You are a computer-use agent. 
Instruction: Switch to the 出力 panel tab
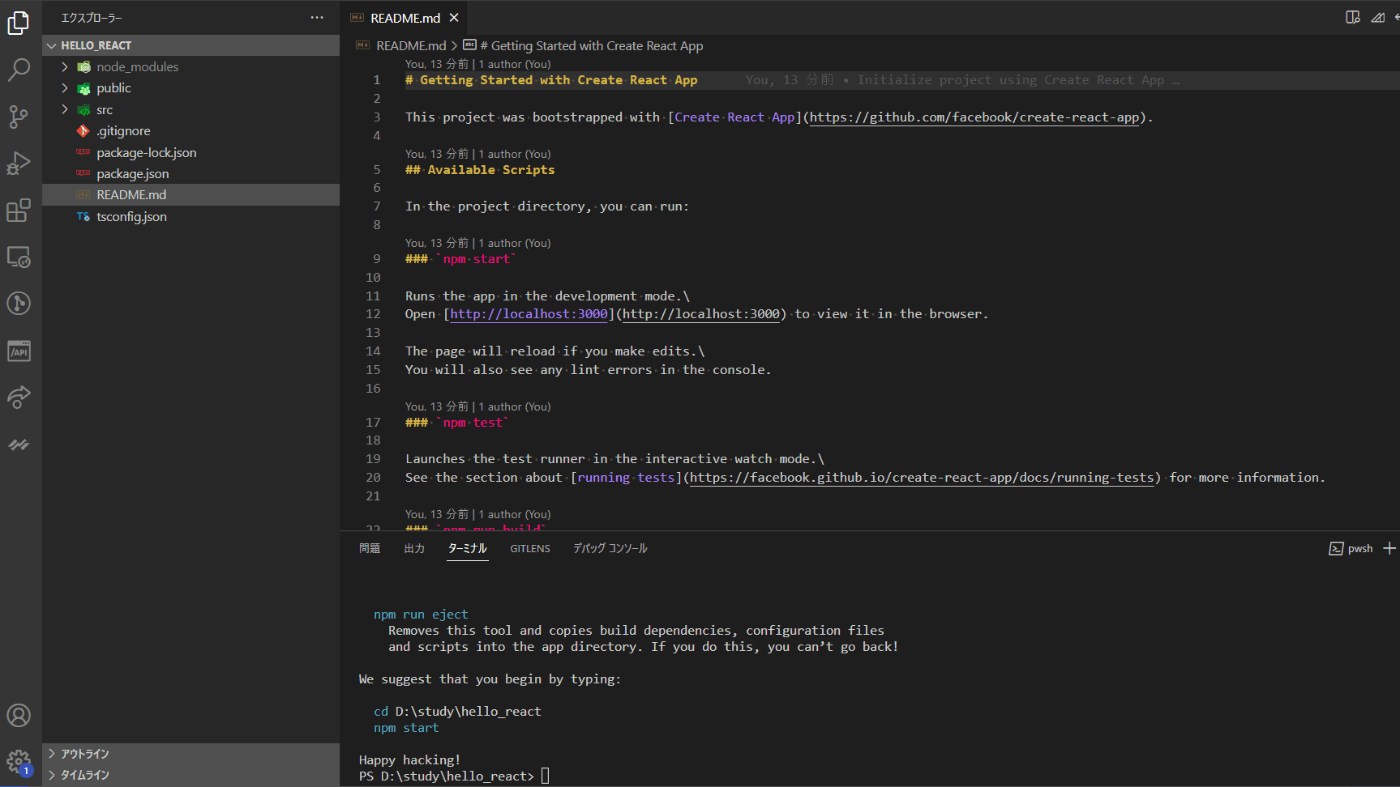coord(414,548)
